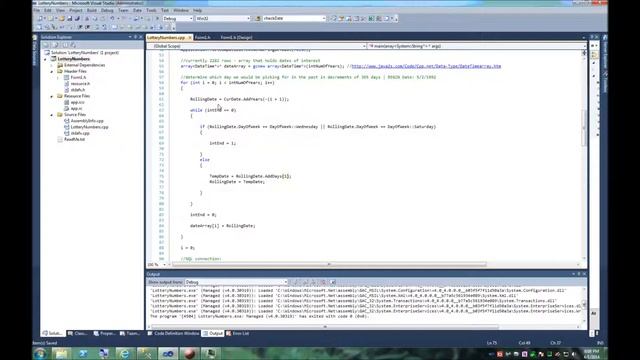Open the Class View bottom tab
The height and width of the screenshot is (360, 640).
[x=78, y=333]
